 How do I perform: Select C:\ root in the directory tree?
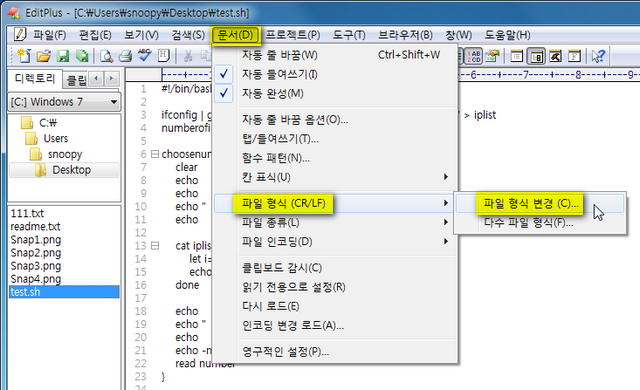pos(48,123)
